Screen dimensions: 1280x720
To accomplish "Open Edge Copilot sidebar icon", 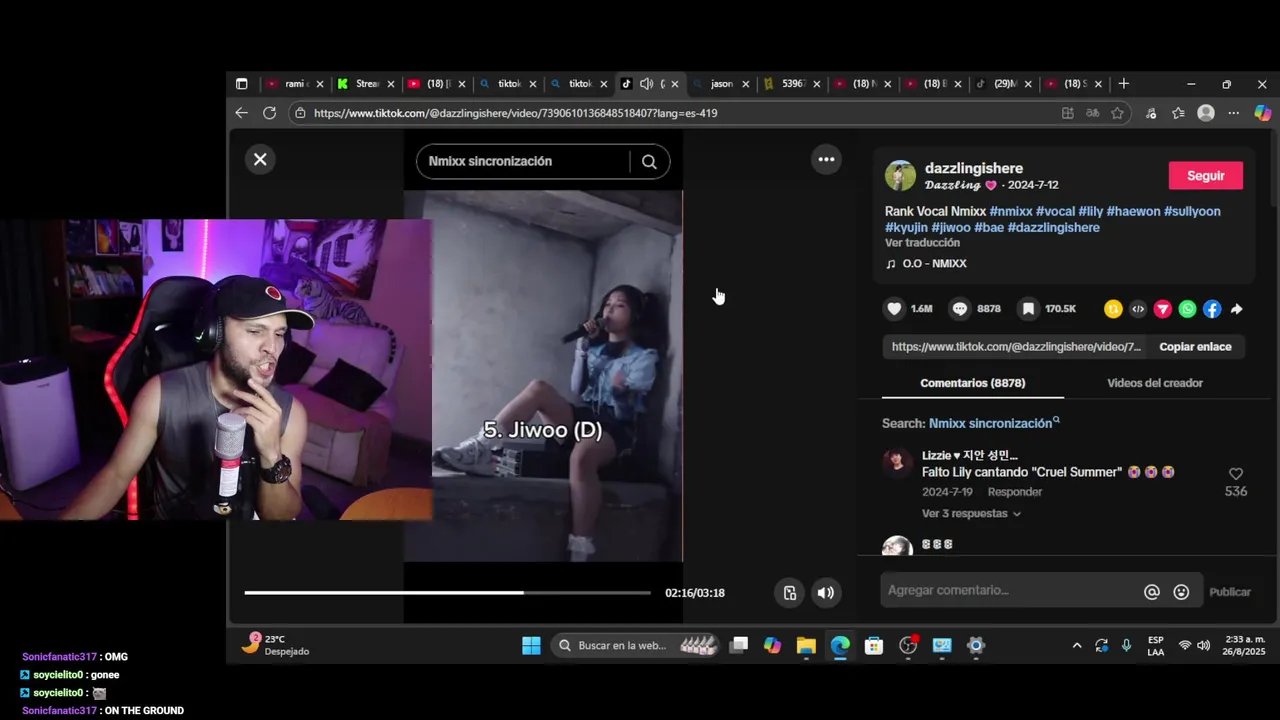I will (x=1262, y=113).
